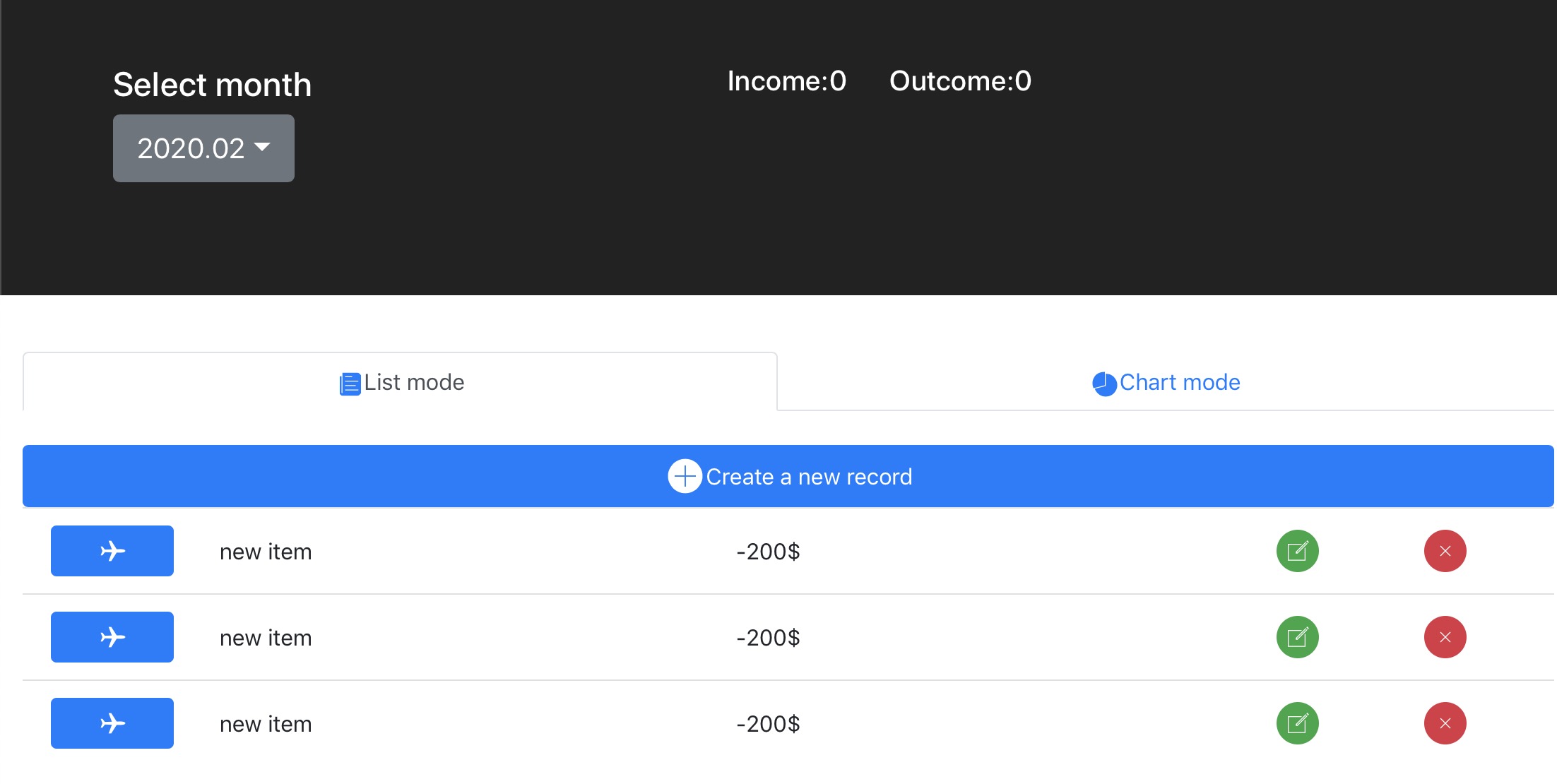Click the green edit icon for second item
The width and height of the screenshot is (1557, 784).
tap(1298, 636)
